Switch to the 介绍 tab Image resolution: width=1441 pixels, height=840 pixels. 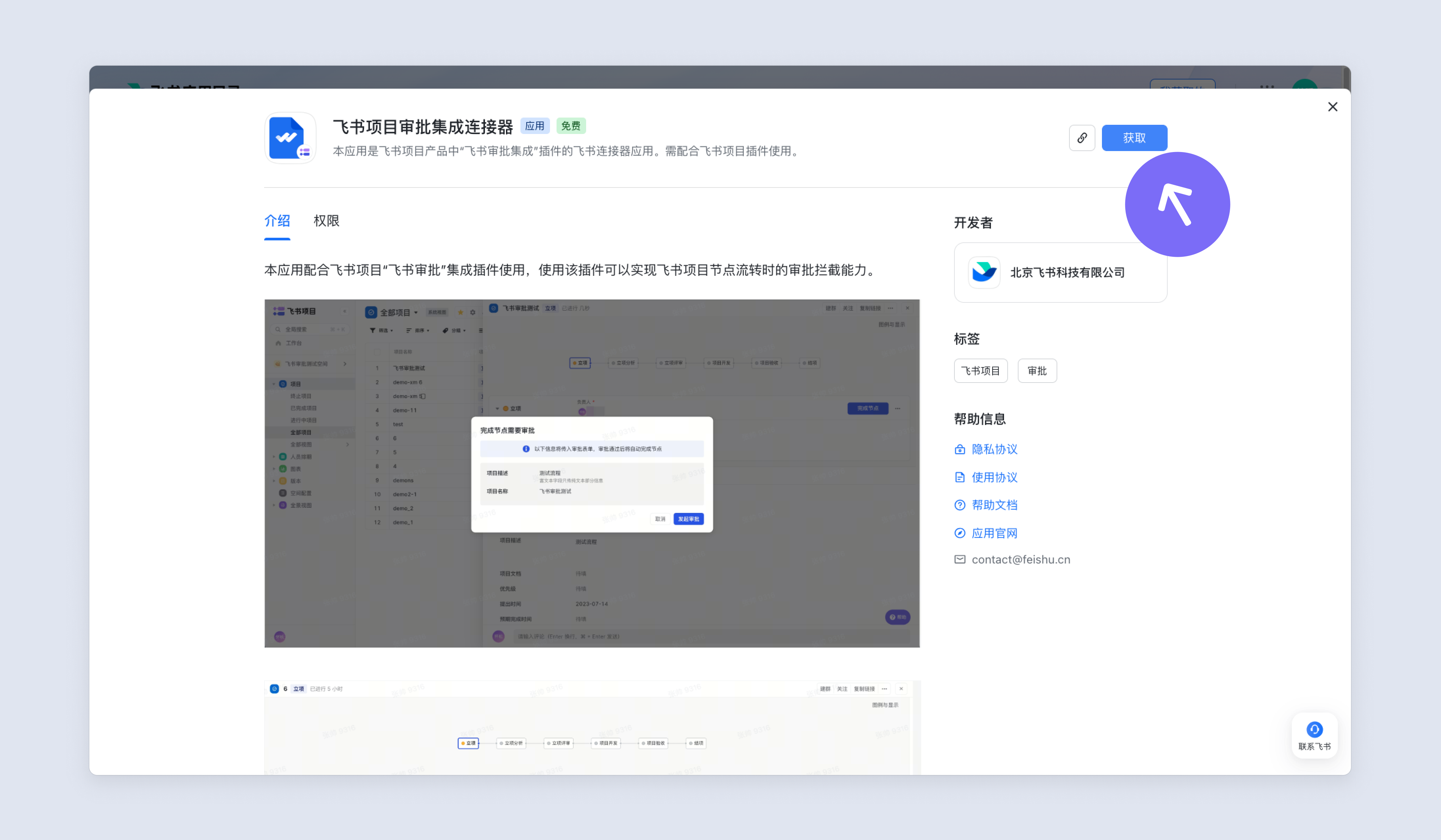point(277,221)
